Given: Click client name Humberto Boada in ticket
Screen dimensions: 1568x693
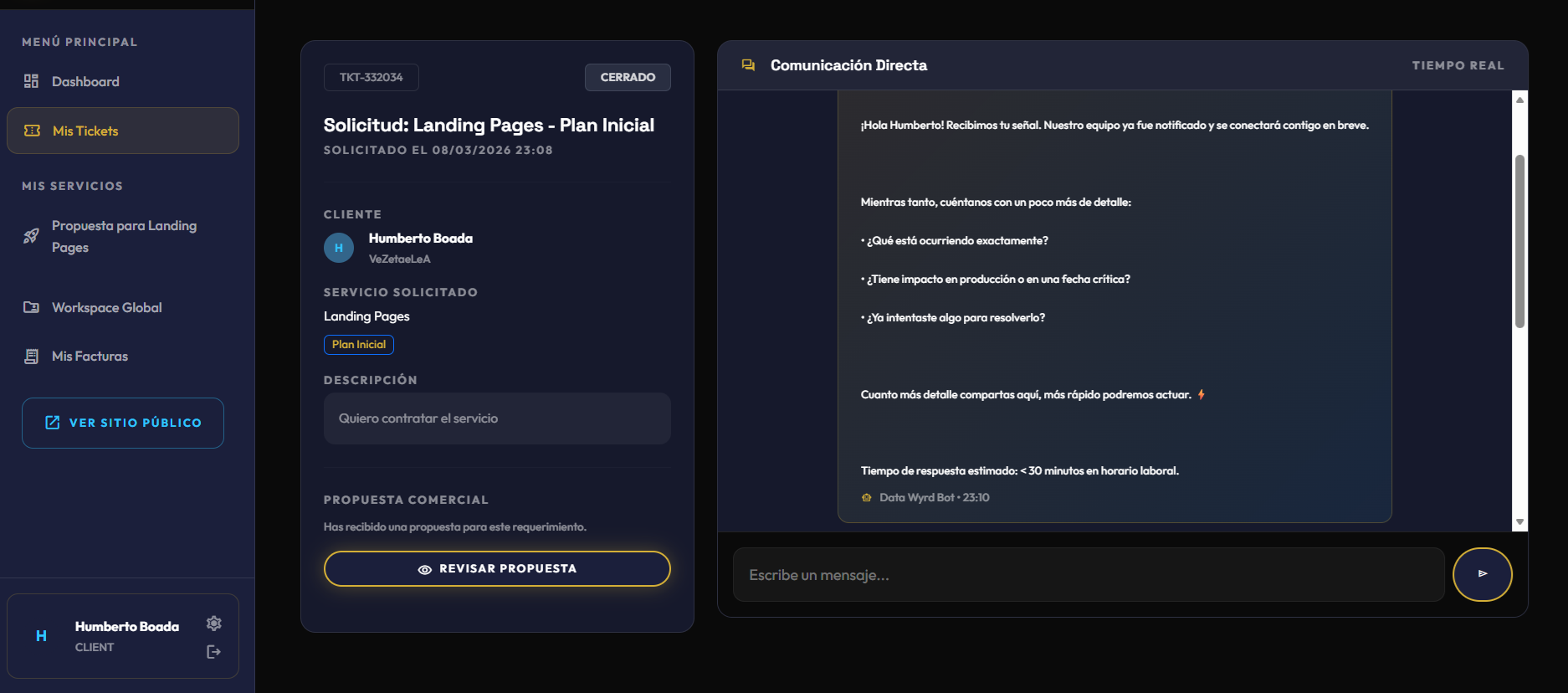Looking at the screenshot, I should tap(421, 239).
